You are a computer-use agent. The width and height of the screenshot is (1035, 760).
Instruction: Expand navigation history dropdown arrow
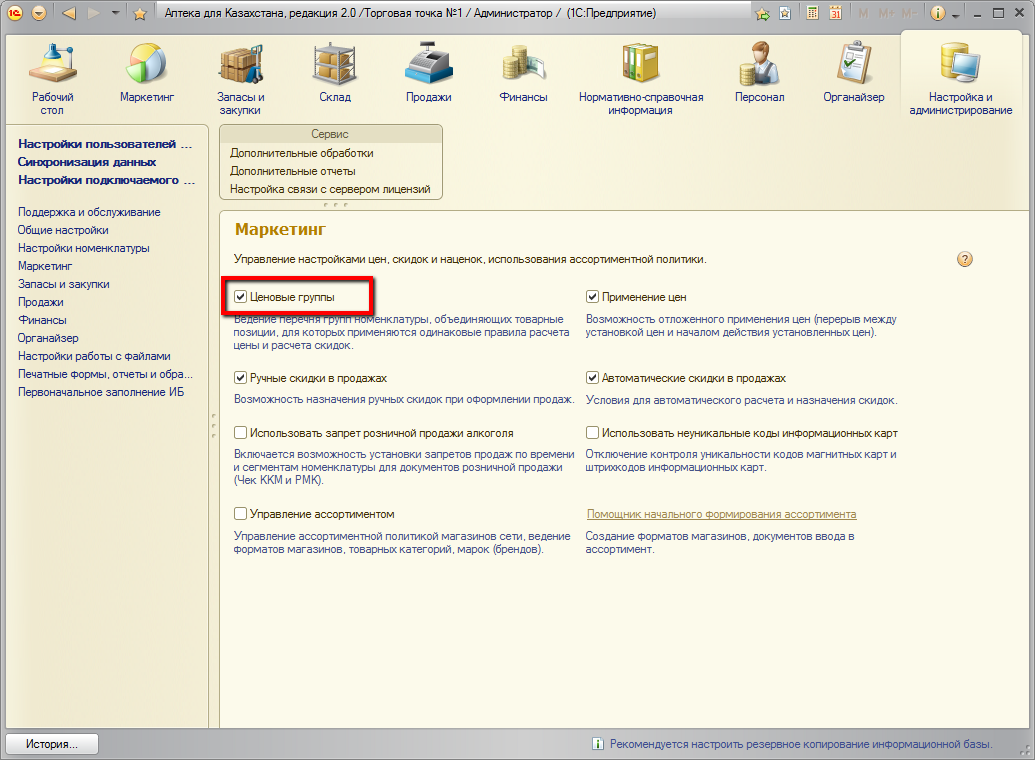point(115,14)
